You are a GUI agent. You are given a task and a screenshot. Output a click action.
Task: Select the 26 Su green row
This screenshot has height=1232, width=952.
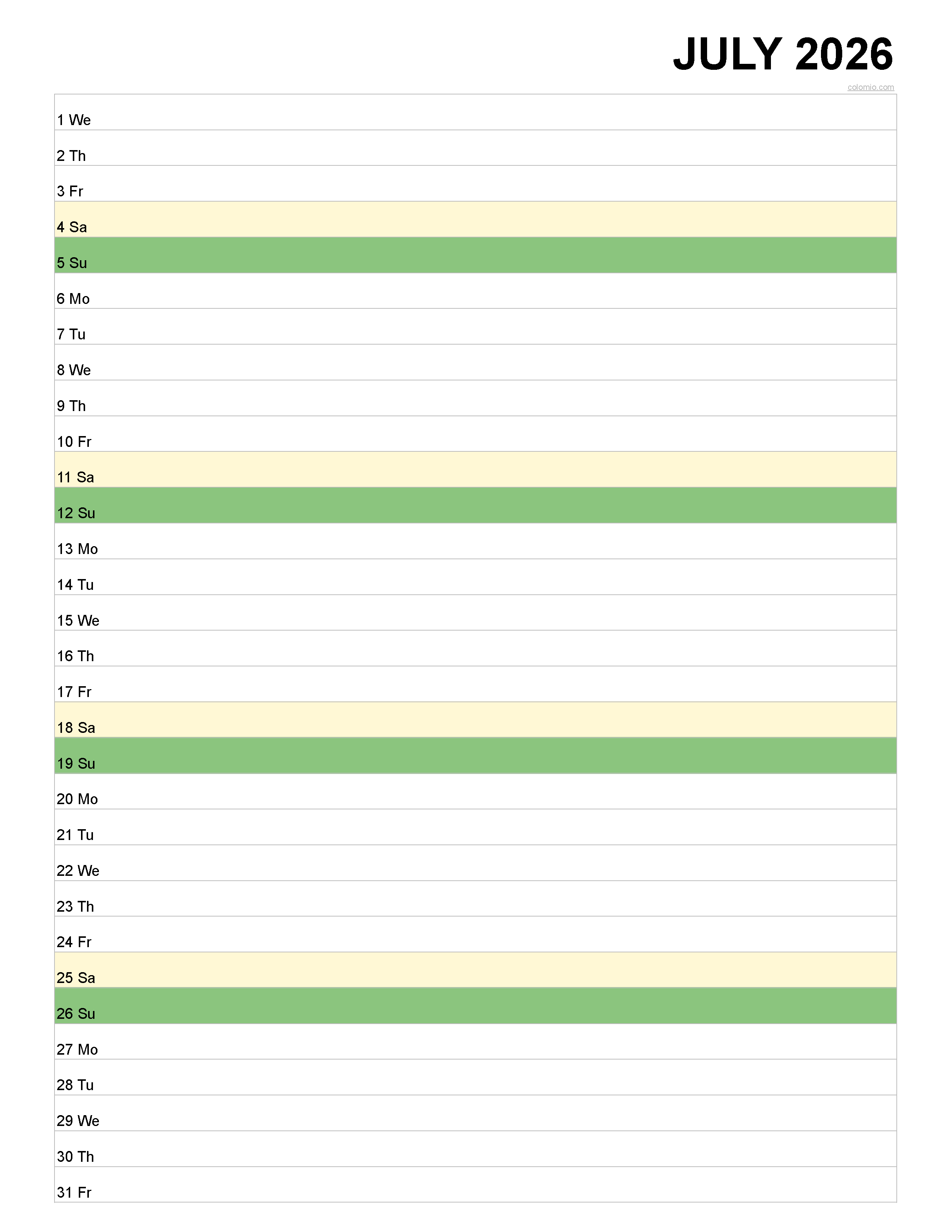coord(475,1006)
